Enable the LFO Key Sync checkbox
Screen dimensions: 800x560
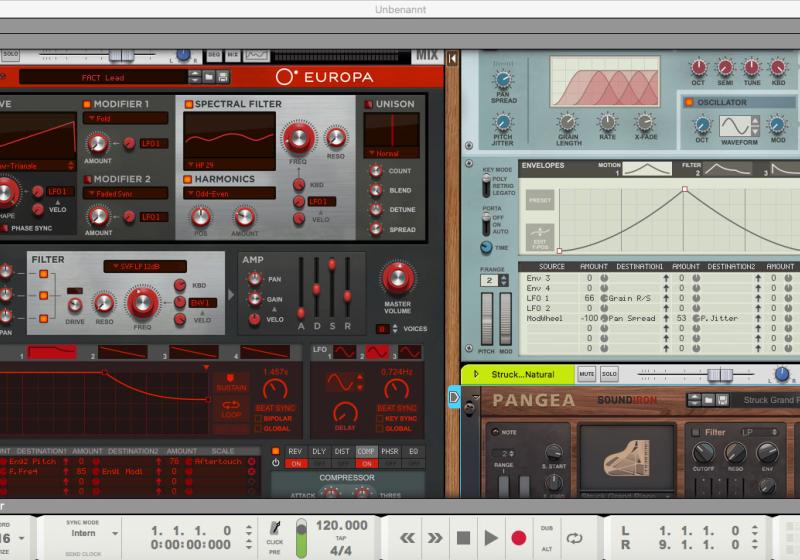(x=379, y=419)
